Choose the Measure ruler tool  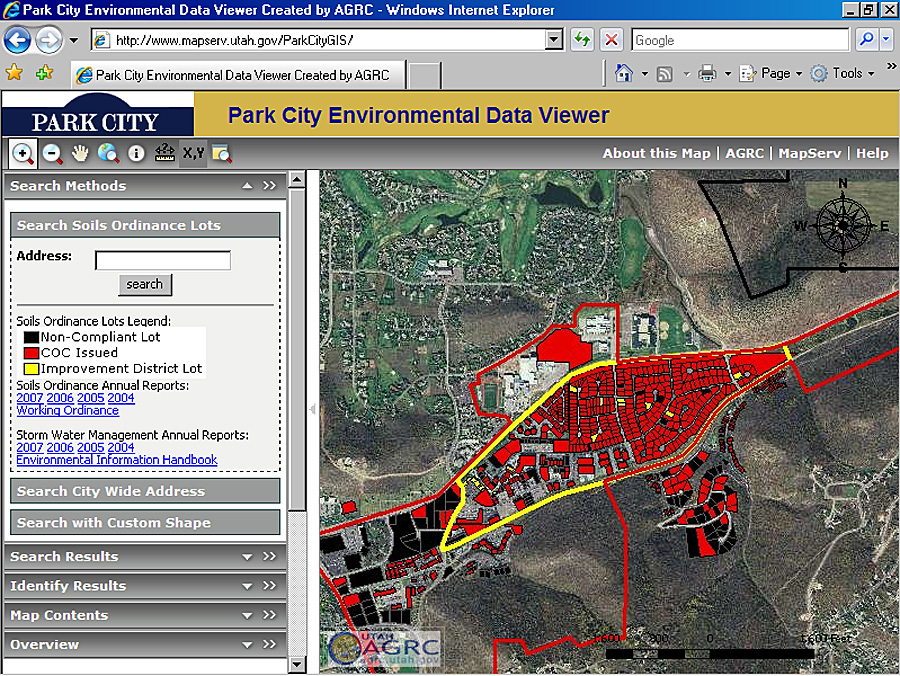165,153
